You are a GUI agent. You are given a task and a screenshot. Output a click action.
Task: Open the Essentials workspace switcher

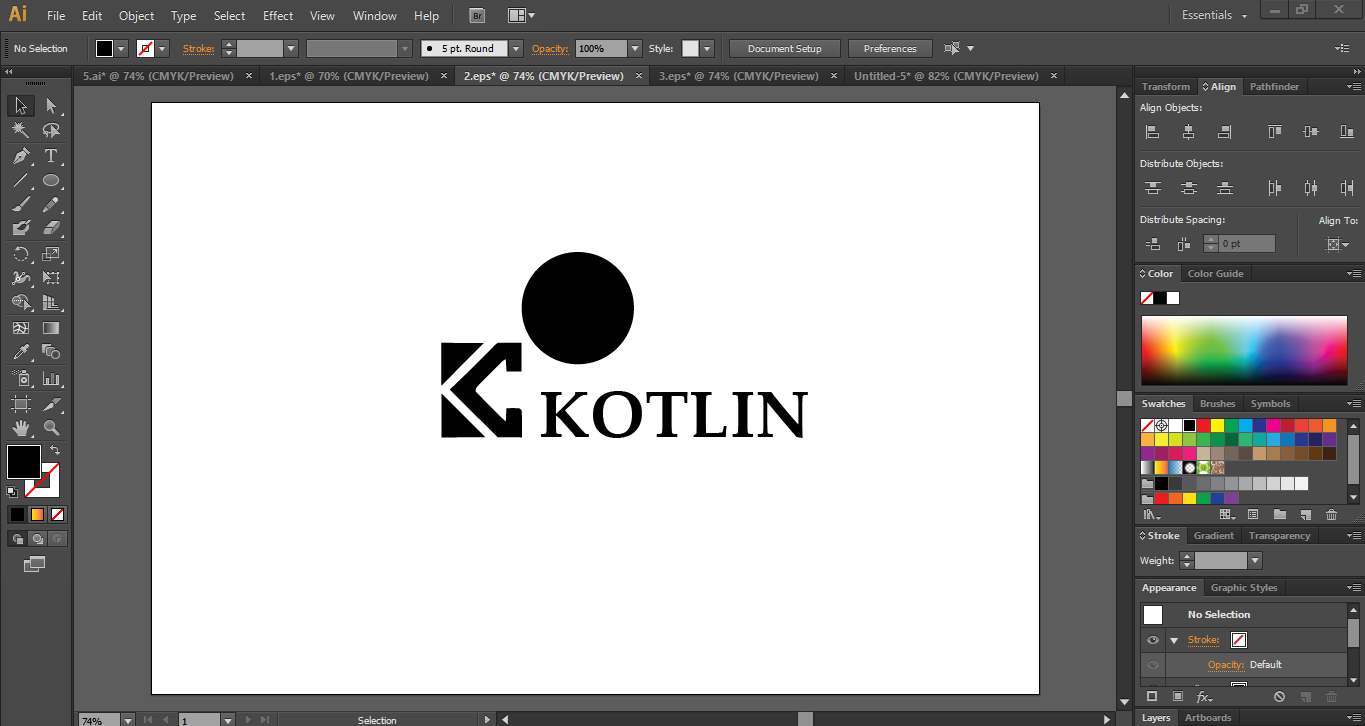pyautogui.click(x=1215, y=16)
